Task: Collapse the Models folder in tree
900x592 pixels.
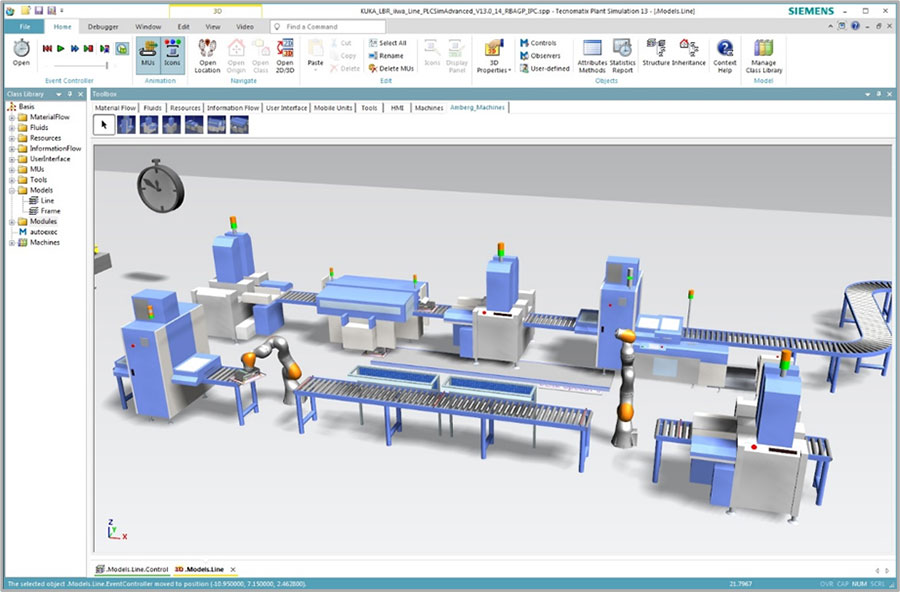Action: [x=11, y=190]
